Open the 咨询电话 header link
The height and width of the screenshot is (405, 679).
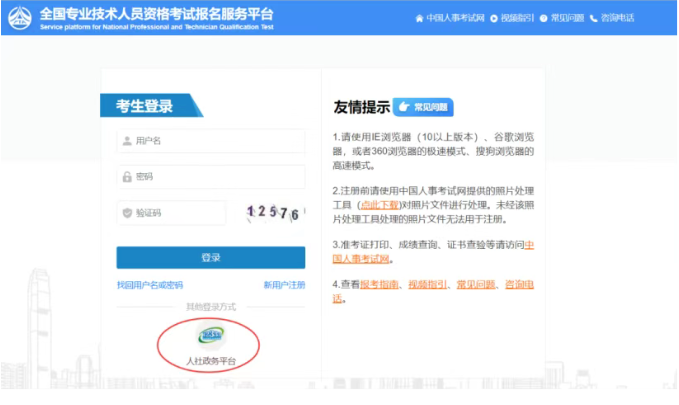[612, 18]
